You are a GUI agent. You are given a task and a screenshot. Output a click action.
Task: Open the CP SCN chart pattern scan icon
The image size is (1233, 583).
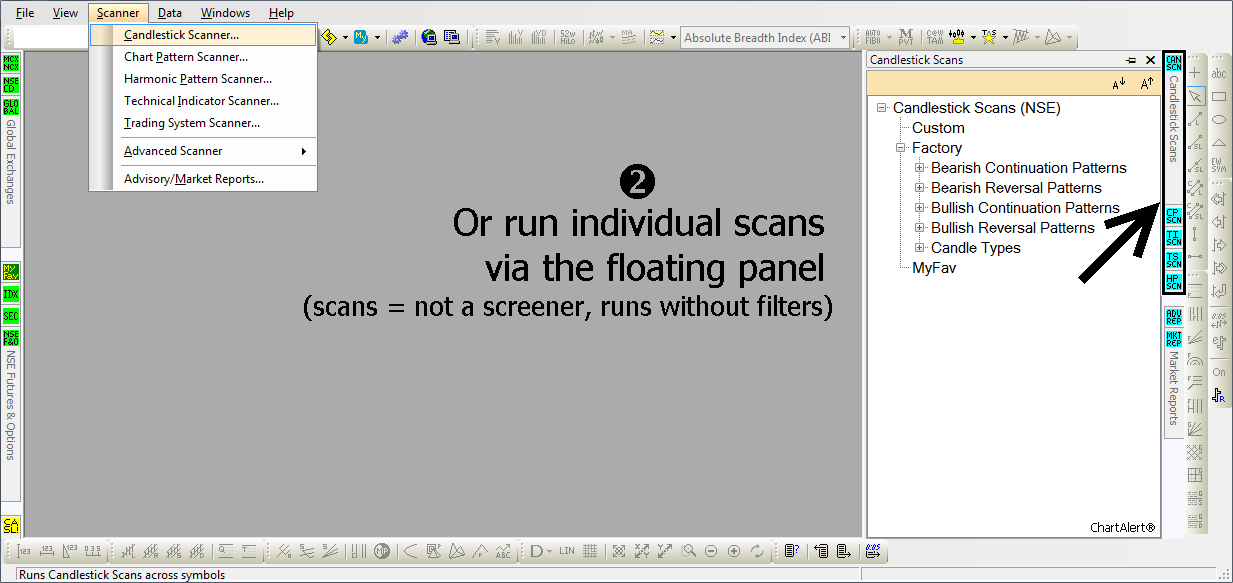coord(1174,215)
